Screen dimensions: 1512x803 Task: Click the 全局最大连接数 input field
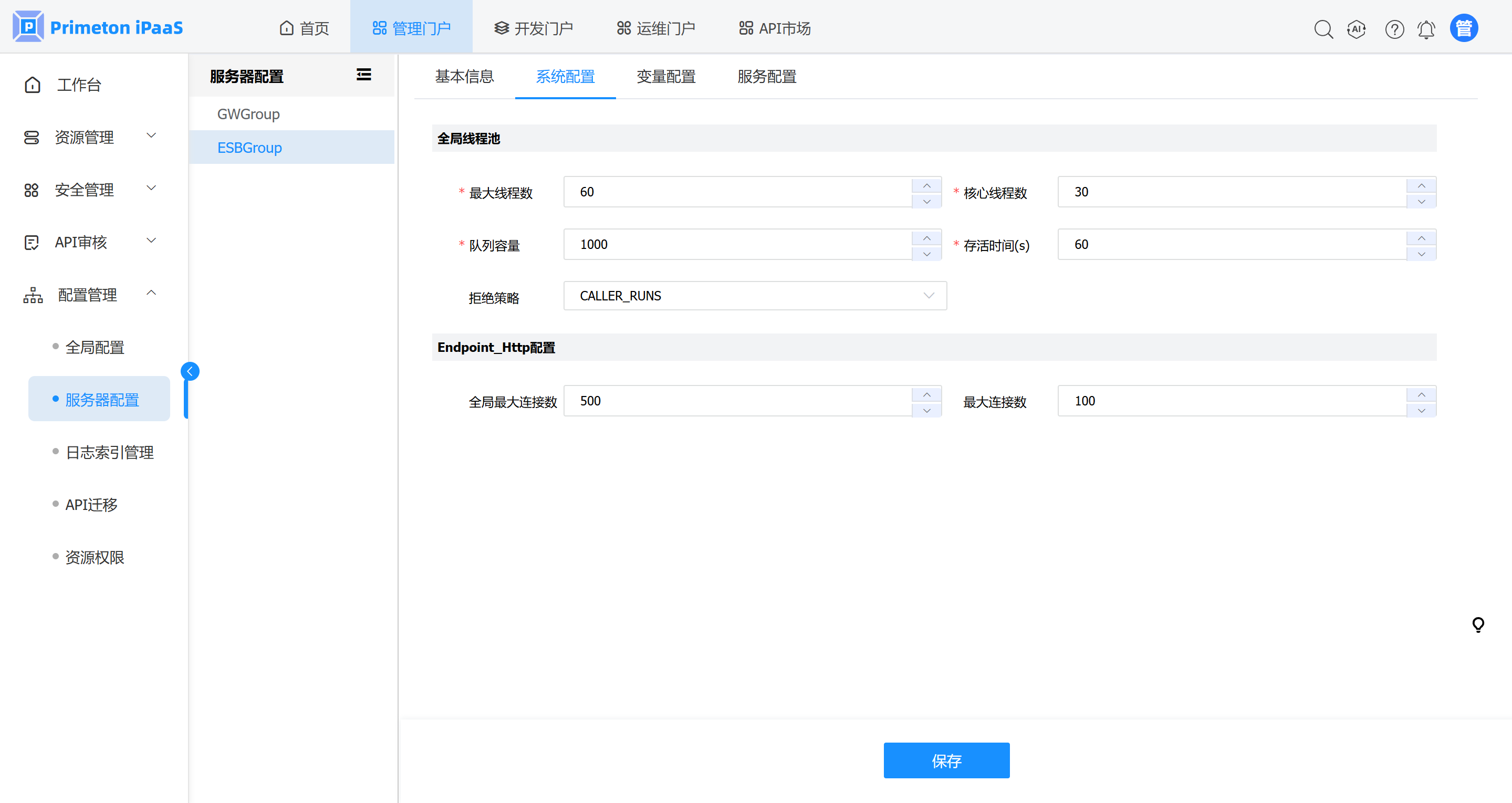click(737, 401)
